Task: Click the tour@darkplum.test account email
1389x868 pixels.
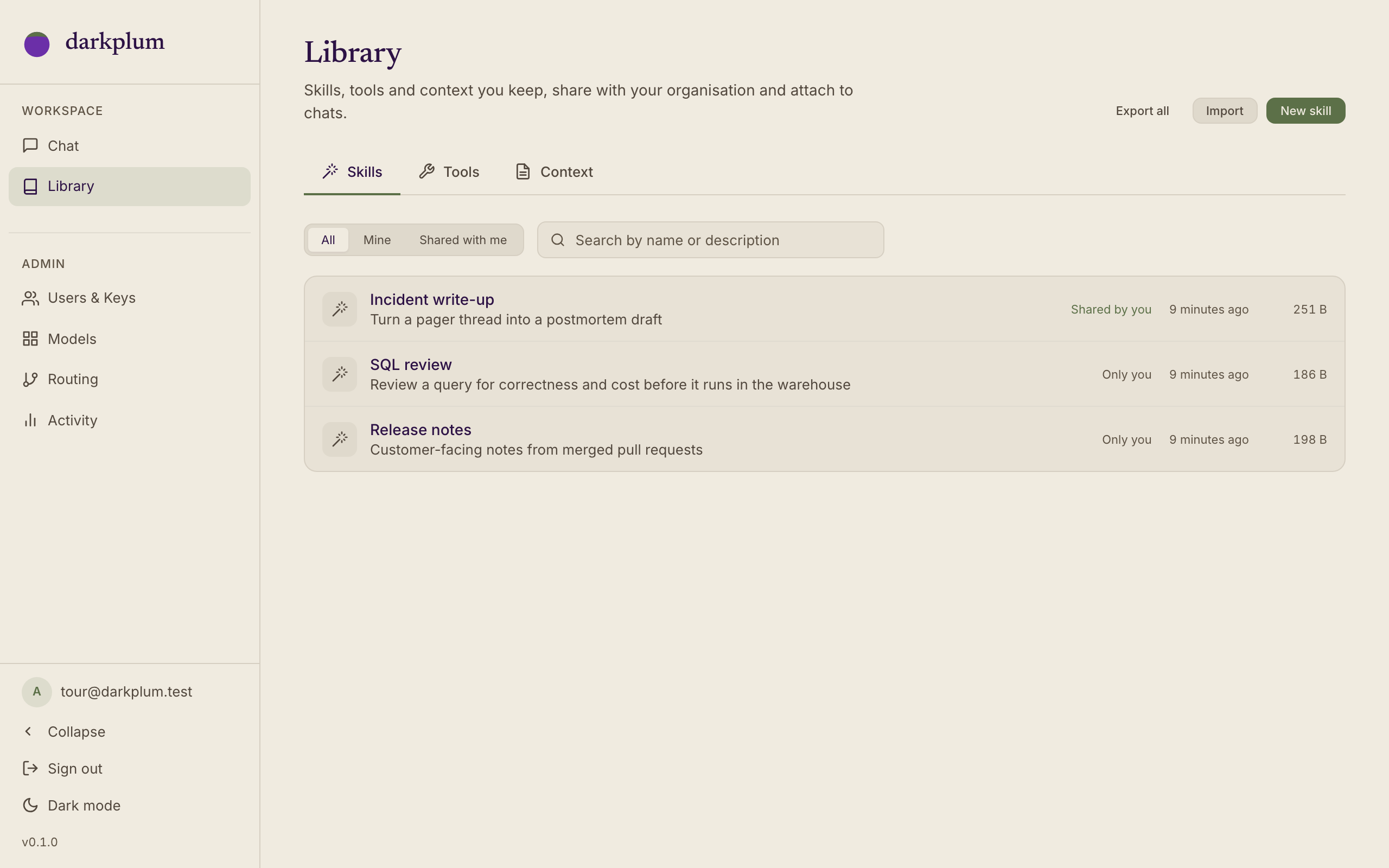Action: coord(126,692)
